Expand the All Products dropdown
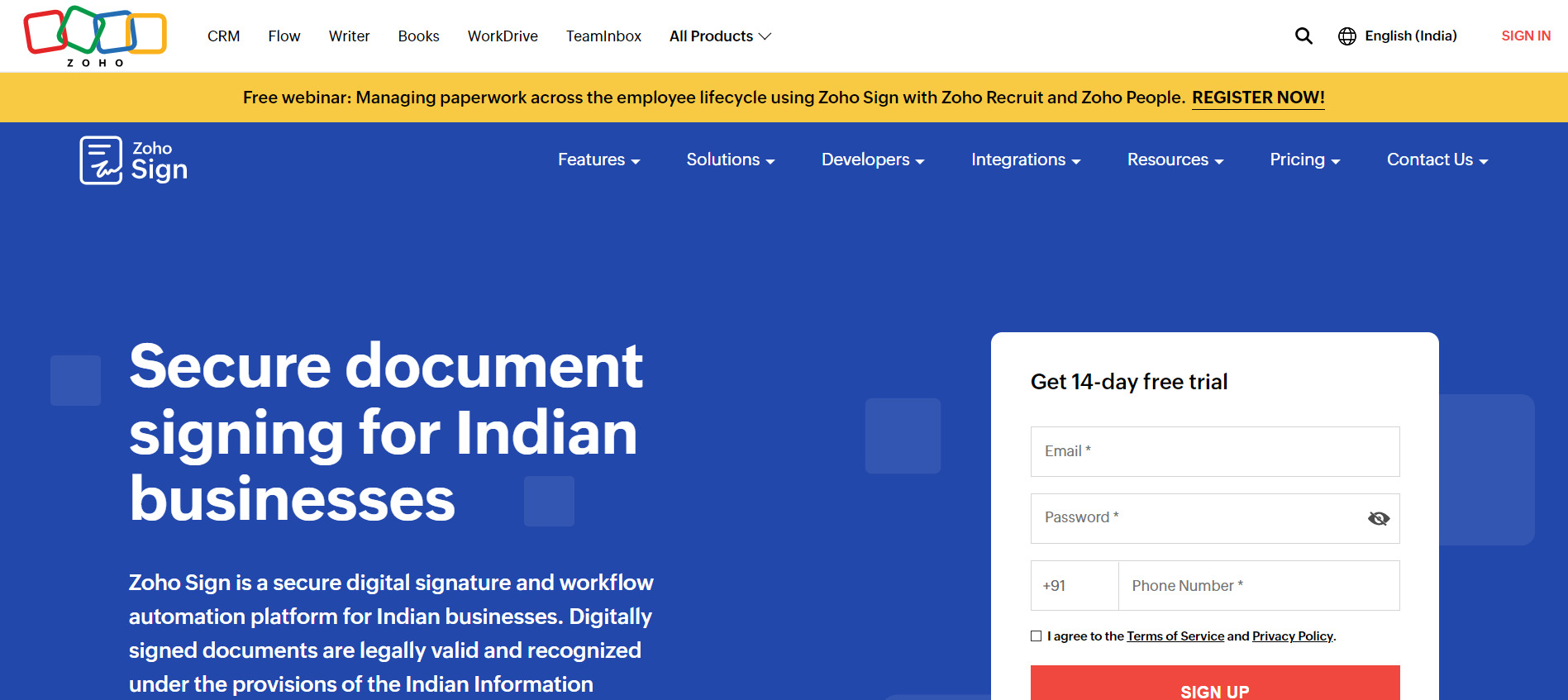Screen dimensions: 1568x700 tap(720, 36)
